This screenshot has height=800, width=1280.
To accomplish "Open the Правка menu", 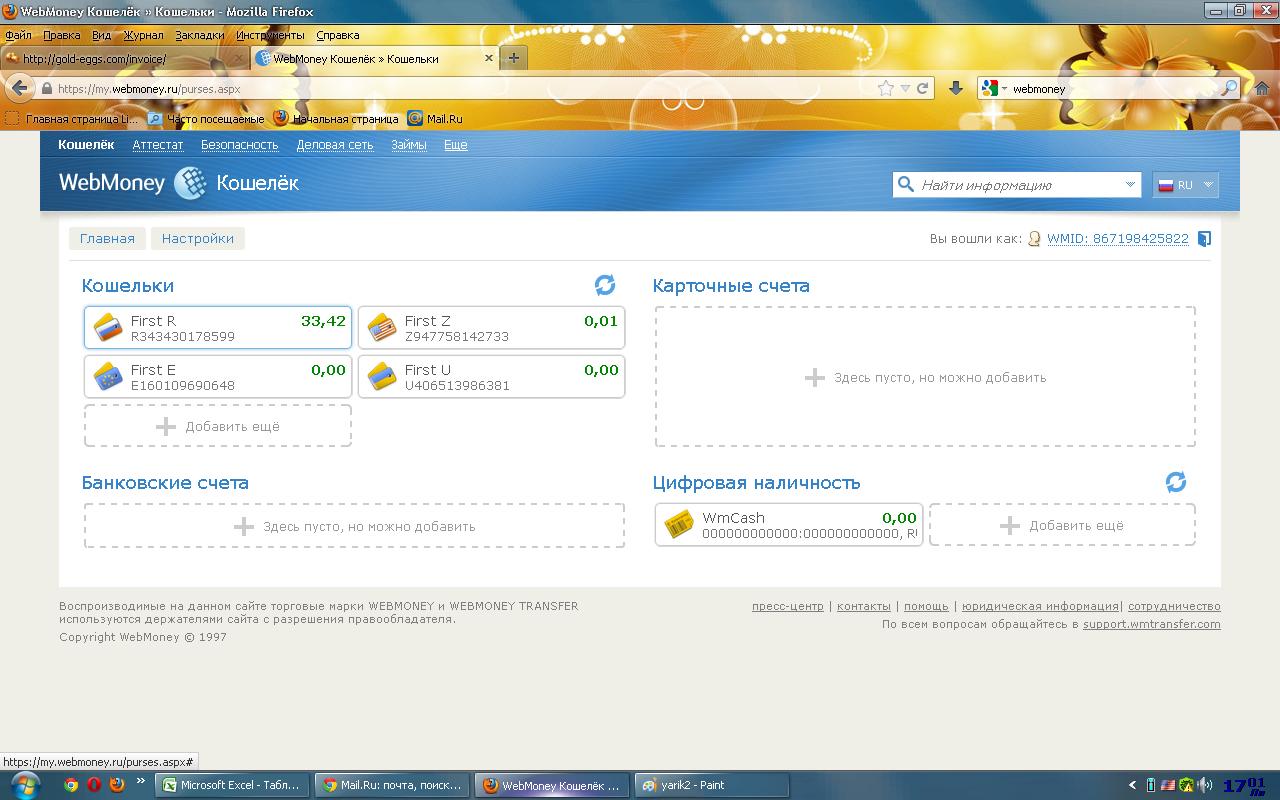I will click(62, 35).
